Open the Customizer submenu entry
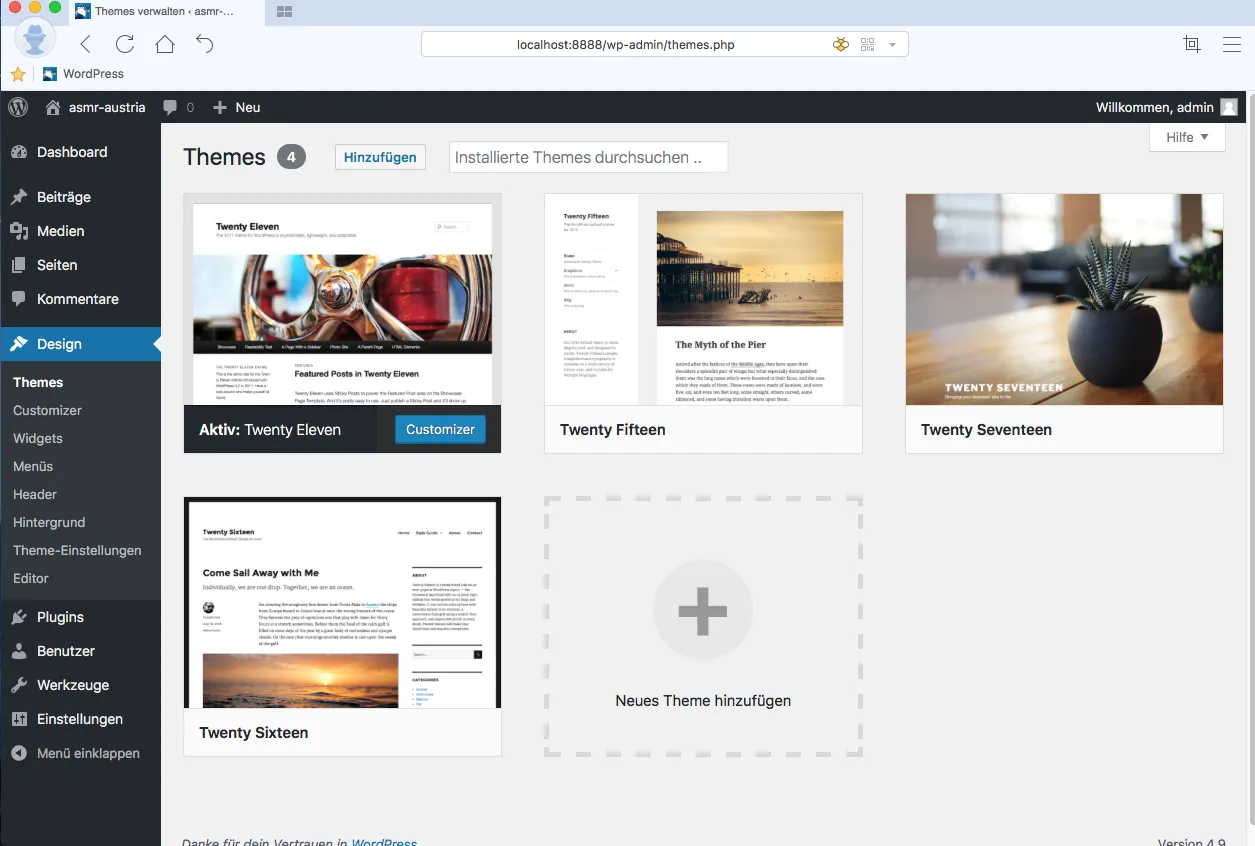This screenshot has width=1255, height=846. pyautogui.click(x=47, y=410)
